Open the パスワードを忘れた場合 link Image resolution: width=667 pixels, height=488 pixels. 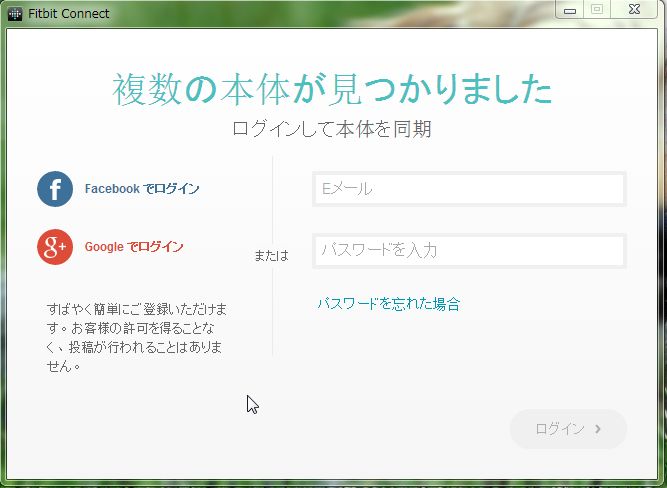click(389, 304)
